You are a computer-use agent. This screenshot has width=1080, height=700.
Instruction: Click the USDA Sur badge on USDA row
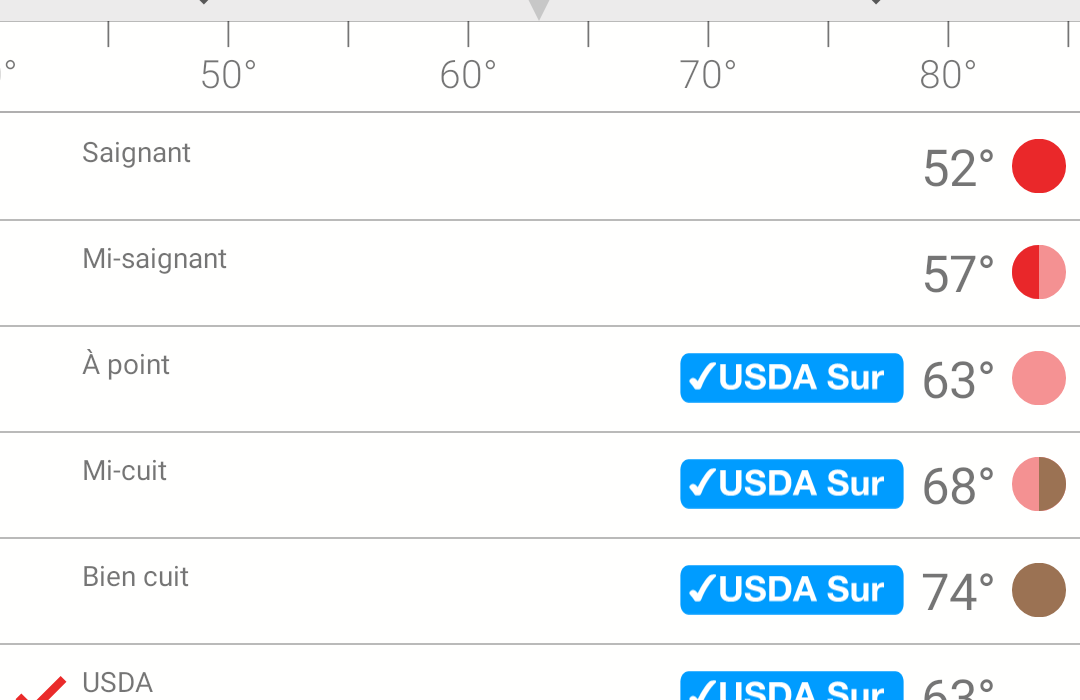[791, 686]
